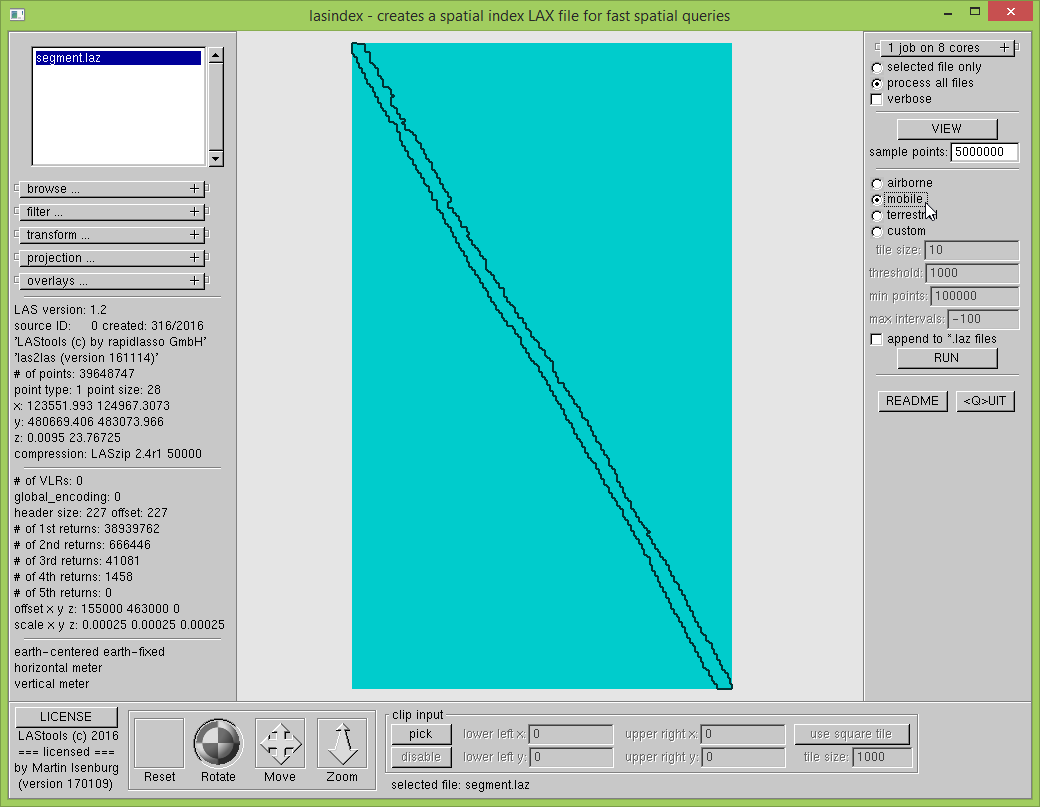Choose the custom radio option
1040x807 pixels.
click(x=877, y=231)
